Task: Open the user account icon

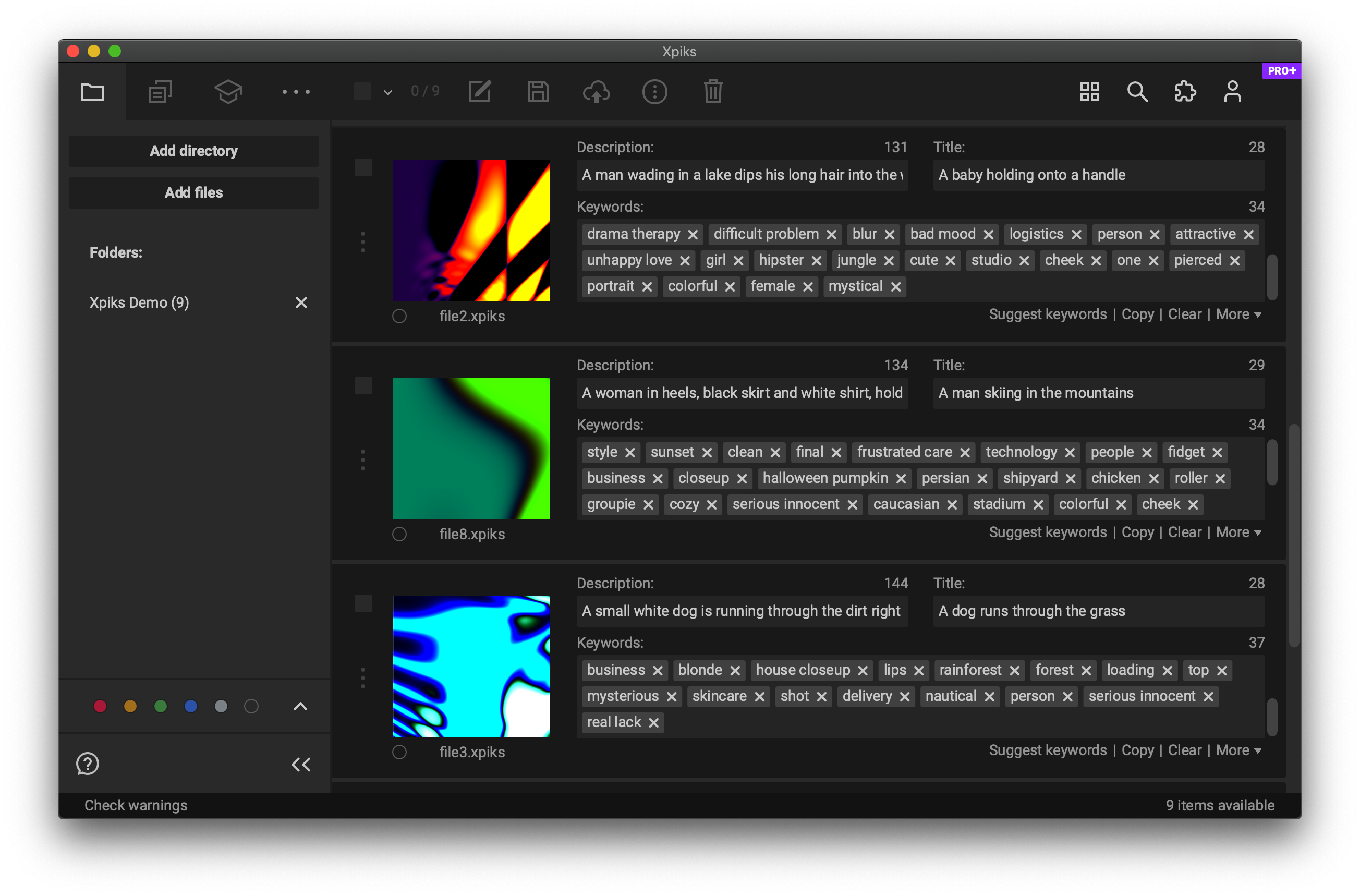Action: [1233, 91]
